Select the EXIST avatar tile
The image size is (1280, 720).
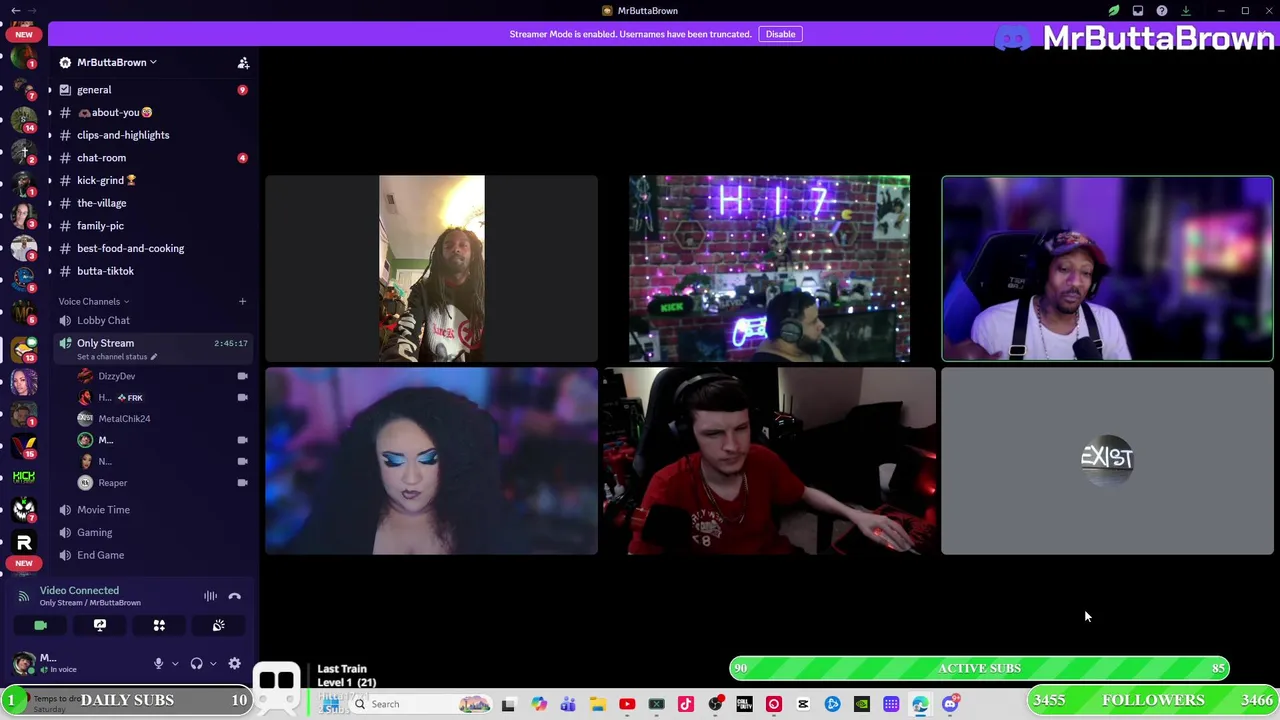click(x=1107, y=461)
